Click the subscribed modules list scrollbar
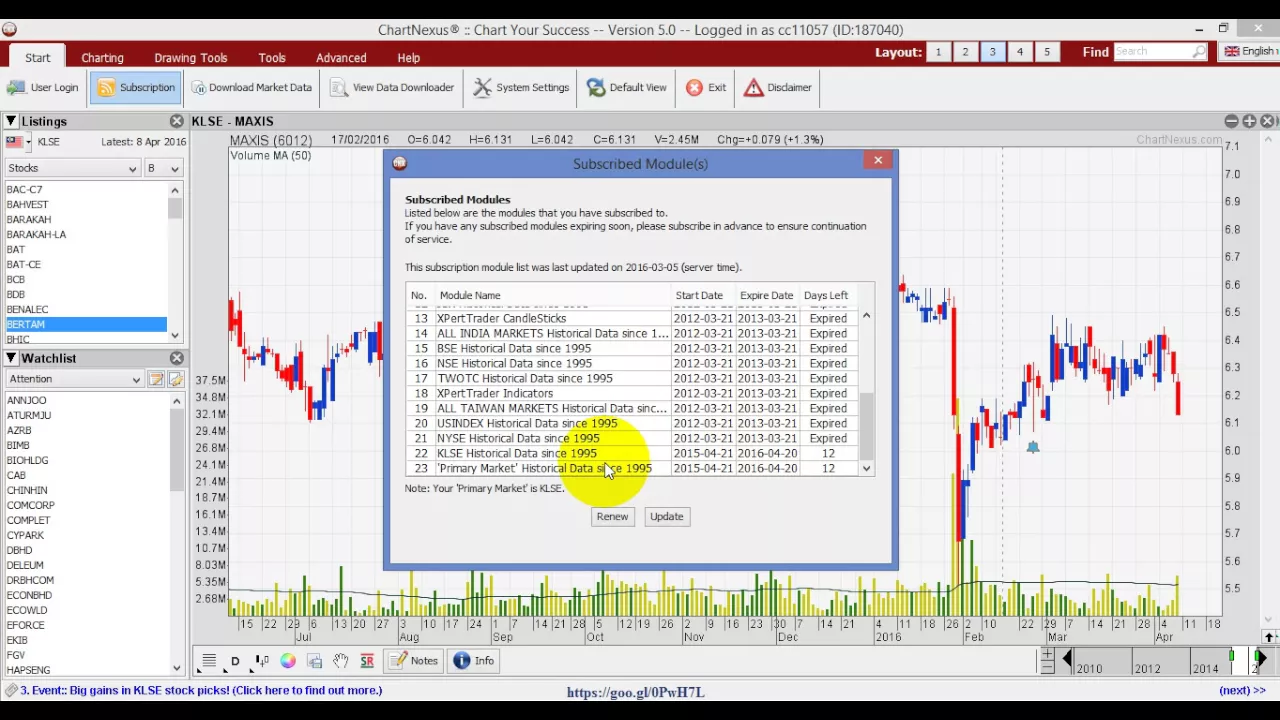This screenshot has width=1280, height=720. (866, 392)
